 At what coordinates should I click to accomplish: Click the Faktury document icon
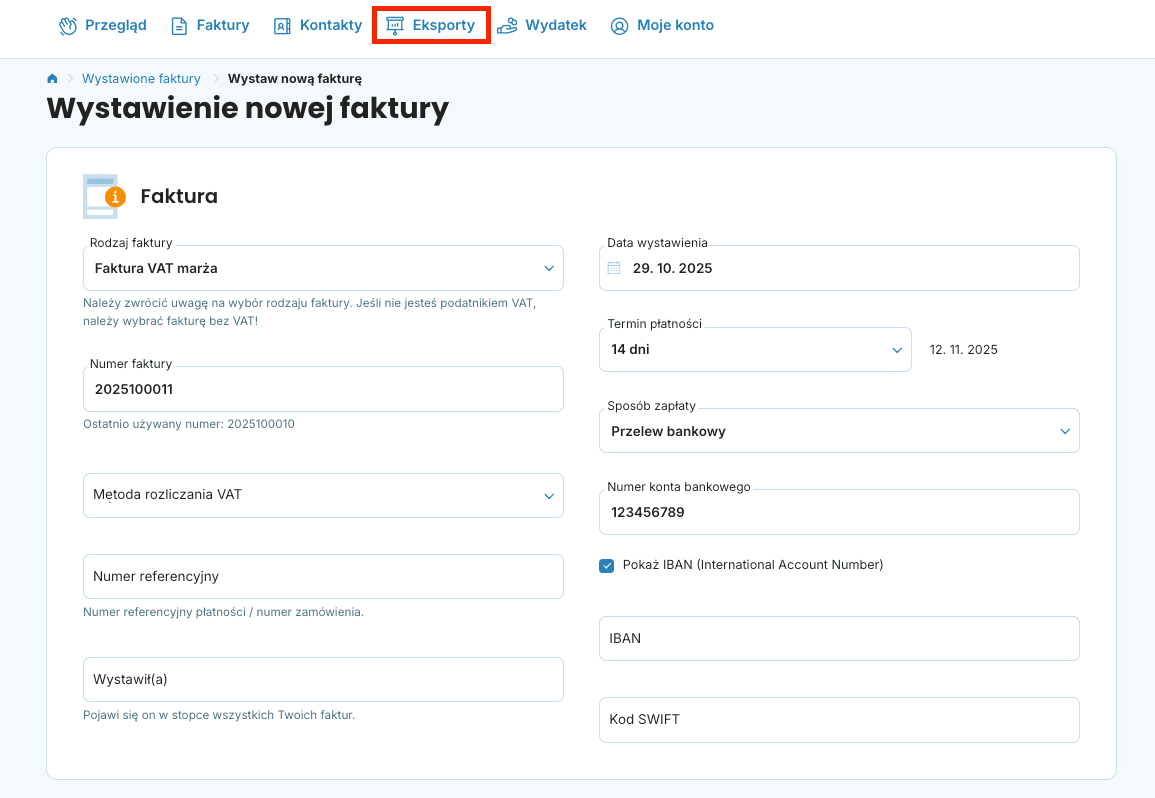[179, 26]
